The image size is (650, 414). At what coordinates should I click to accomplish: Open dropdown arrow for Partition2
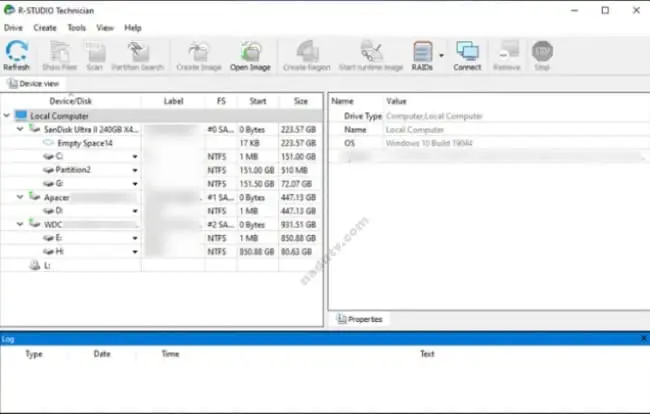click(x=135, y=170)
